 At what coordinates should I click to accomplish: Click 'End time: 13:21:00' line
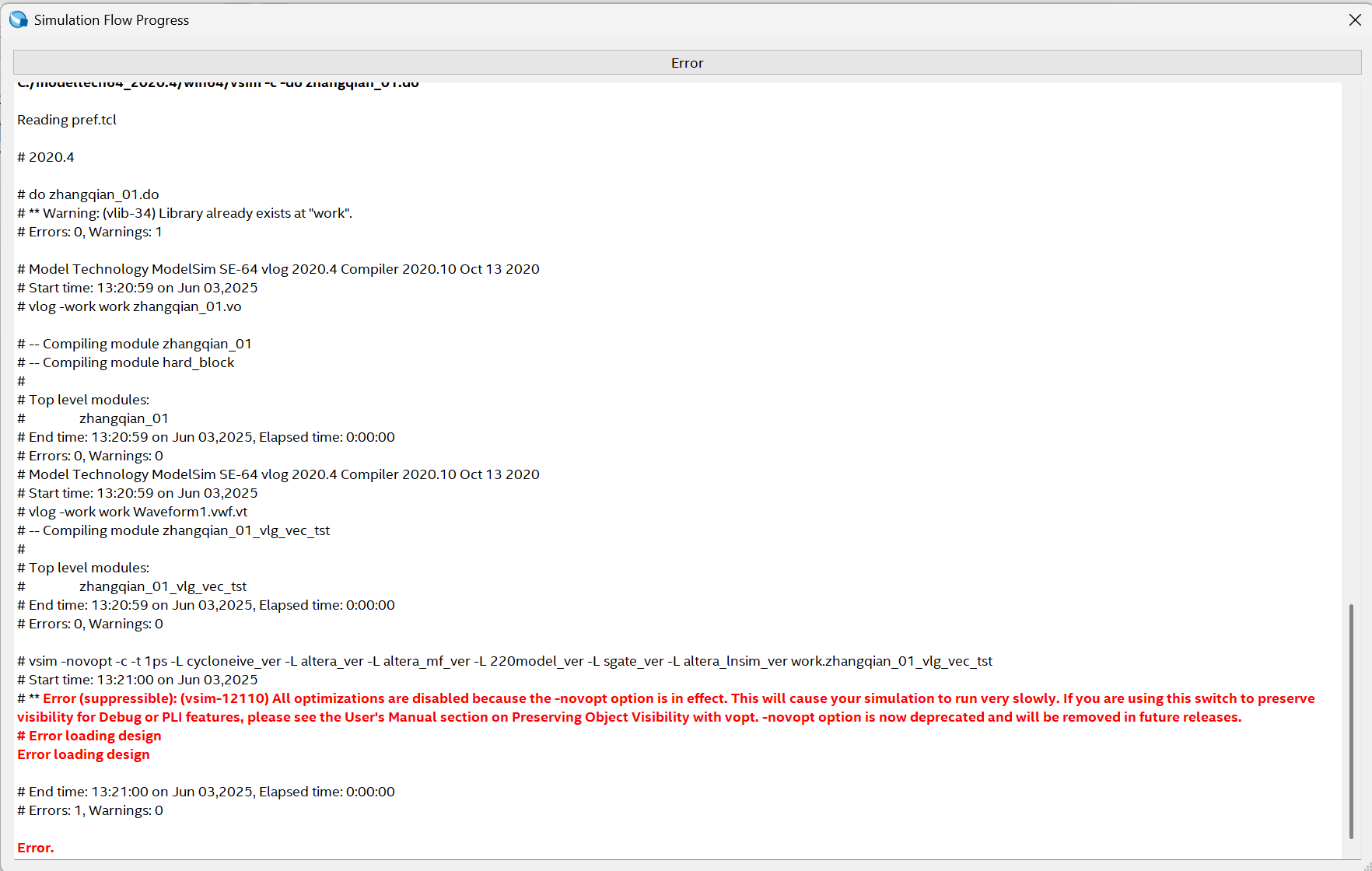(206, 792)
